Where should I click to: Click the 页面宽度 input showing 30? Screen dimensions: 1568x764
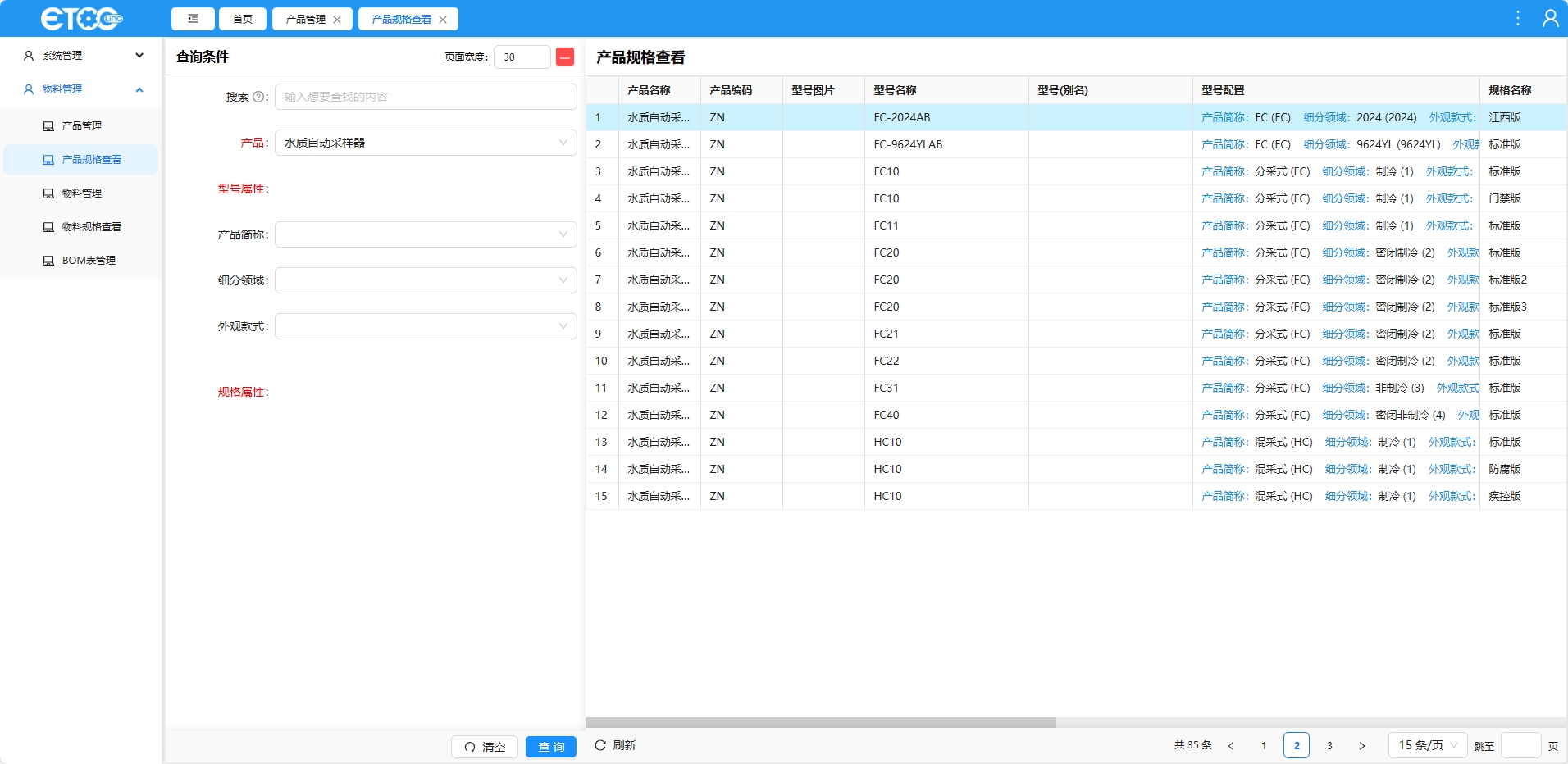tap(522, 57)
